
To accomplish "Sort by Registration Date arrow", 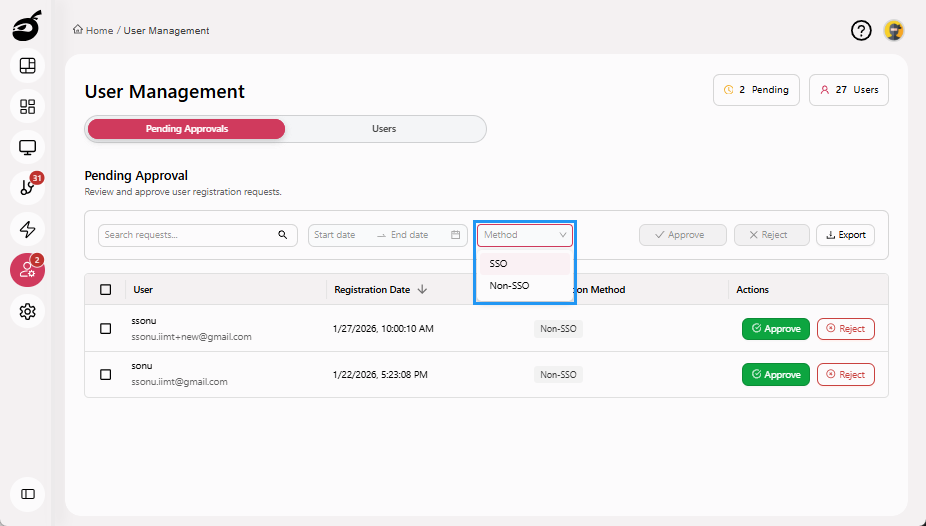I will click(x=422, y=289).
